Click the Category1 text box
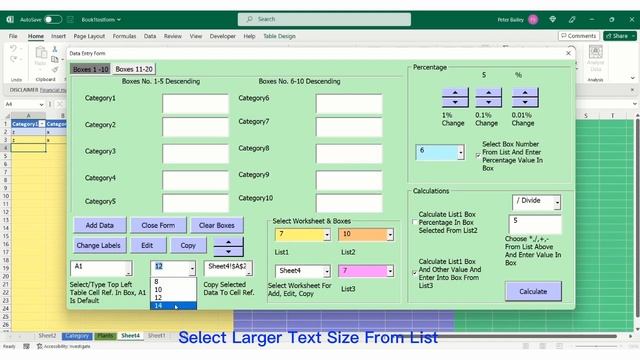 pos(196,104)
